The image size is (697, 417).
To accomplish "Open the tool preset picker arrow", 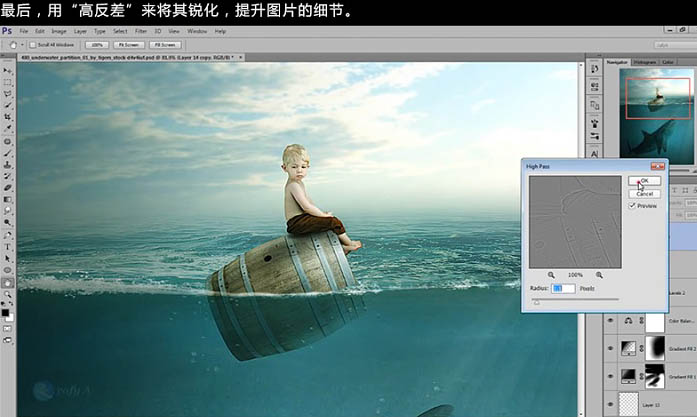I will pos(22,45).
